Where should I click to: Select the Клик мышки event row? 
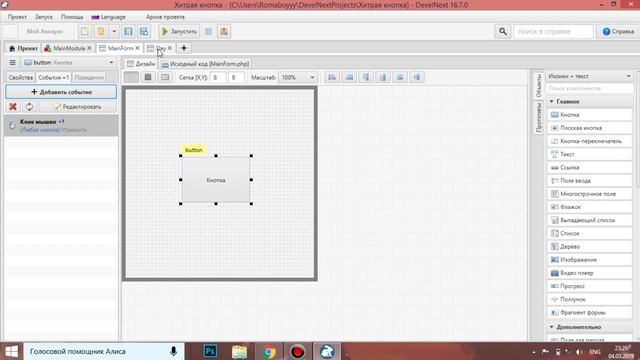[x=61, y=125]
